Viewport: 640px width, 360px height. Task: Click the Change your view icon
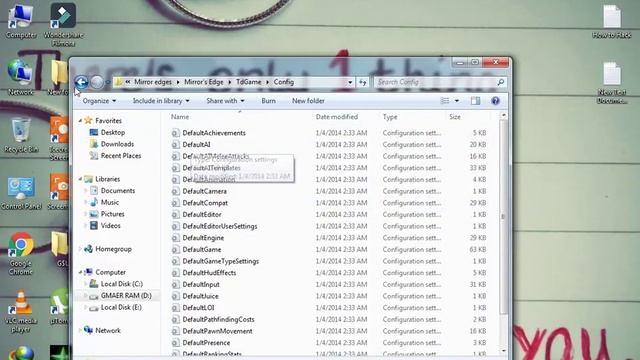pos(445,101)
